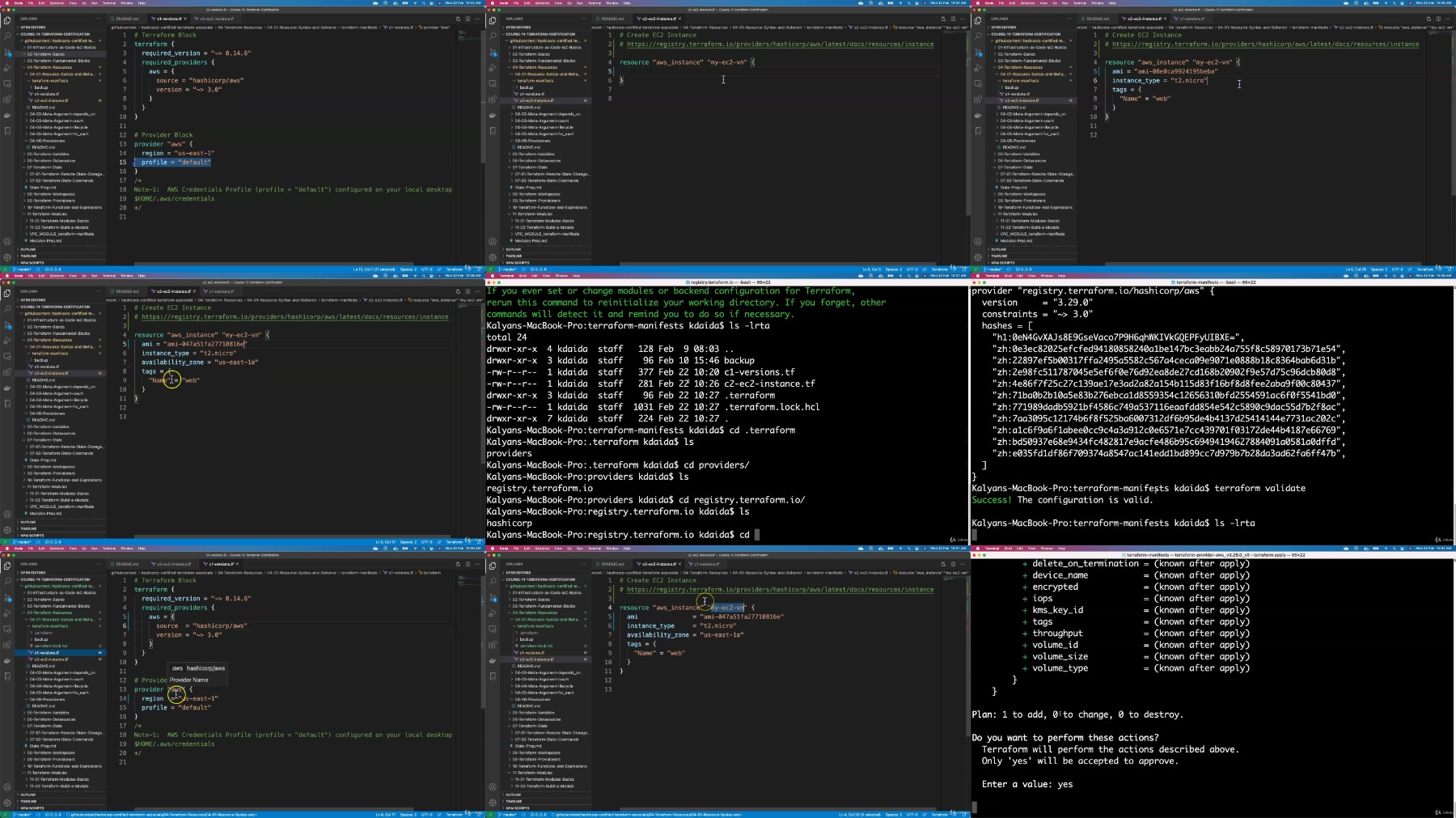
Task: Open Accounts menu in ami-08e0ca9924195beba editor
Action: click(978, 242)
